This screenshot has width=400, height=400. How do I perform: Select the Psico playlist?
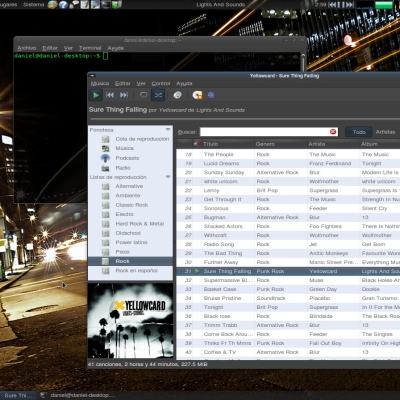pyautogui.click(x=130, y=252)
